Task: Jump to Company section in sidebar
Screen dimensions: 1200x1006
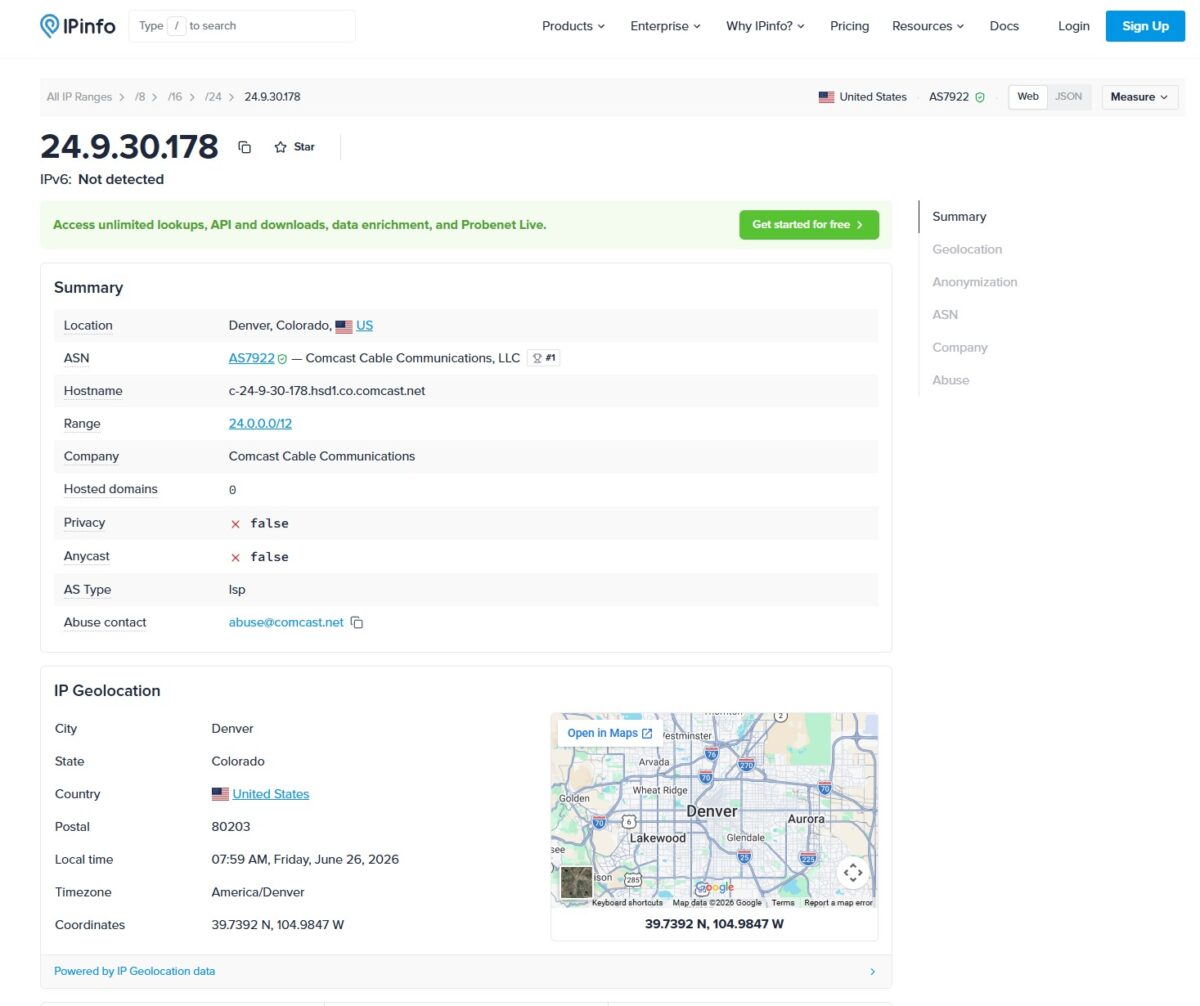Action: [960, 348]
